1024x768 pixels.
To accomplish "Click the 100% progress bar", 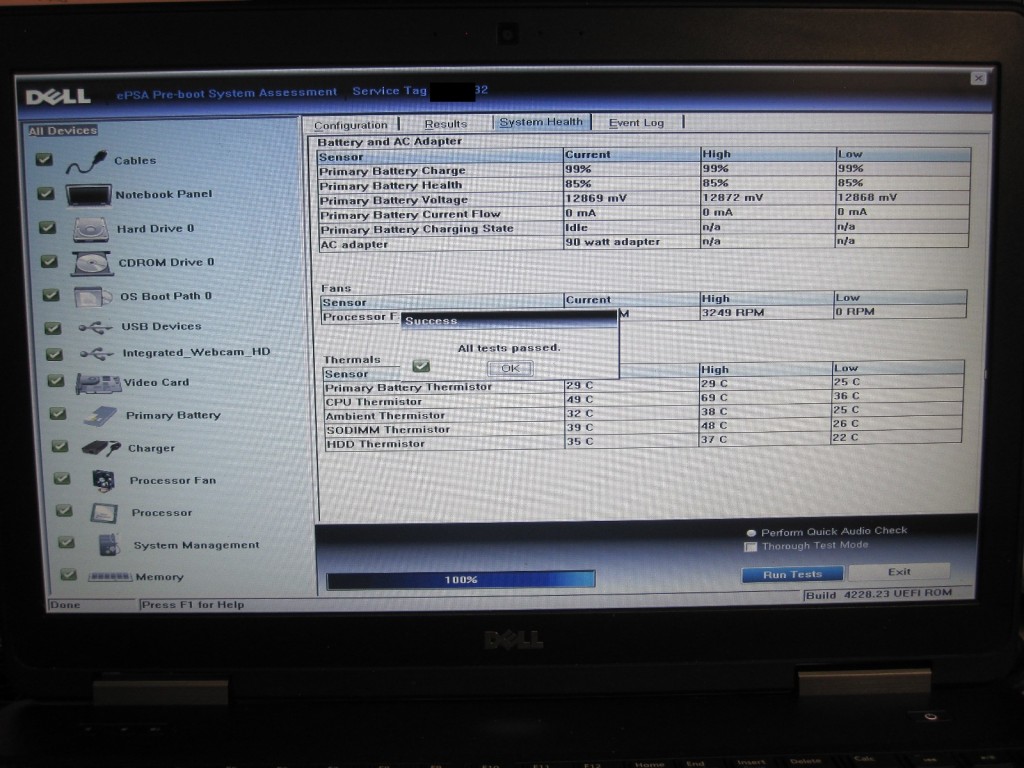I will [x=461, y=579].
